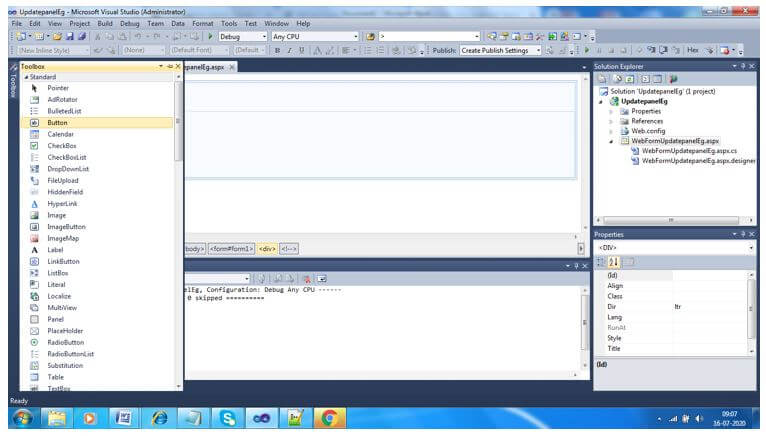Click the div tag in breadcrumb
The height and width of the screenshot is (436, 766).
tap(267, 249)
